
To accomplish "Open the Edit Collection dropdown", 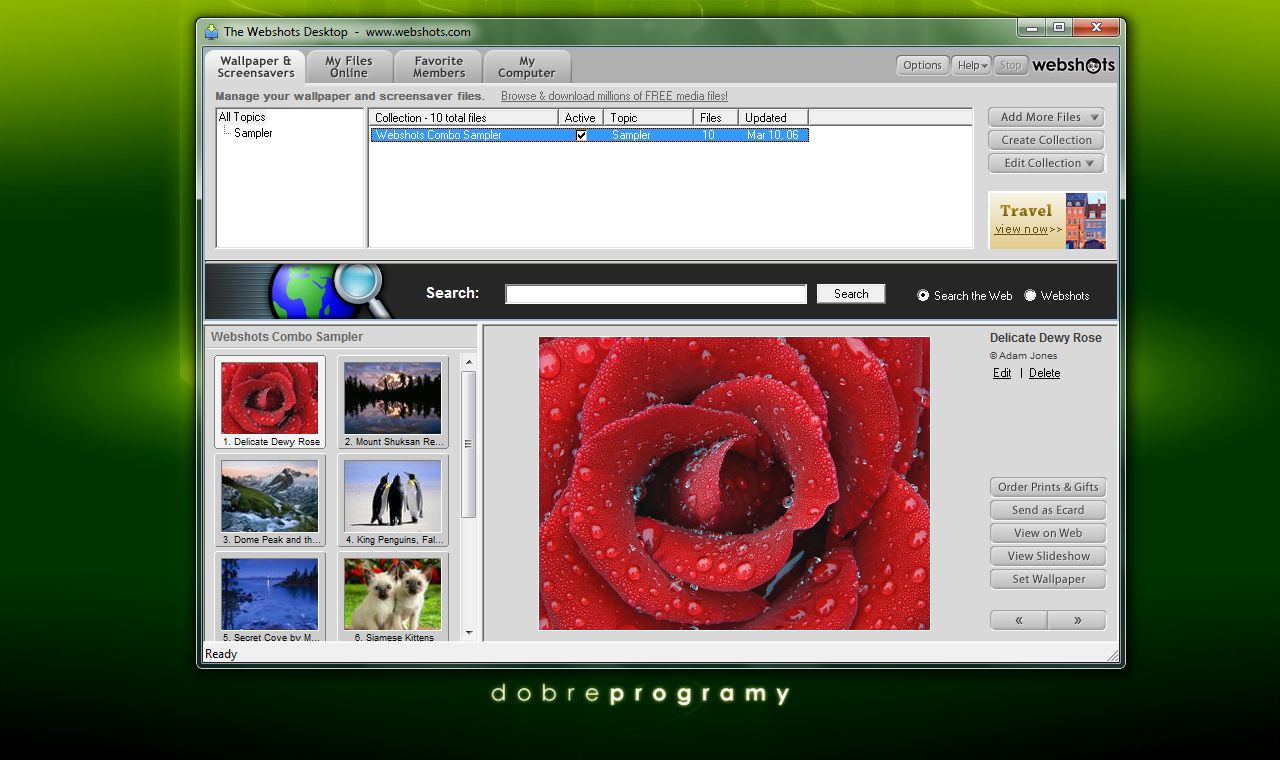I will (1045, 163).
